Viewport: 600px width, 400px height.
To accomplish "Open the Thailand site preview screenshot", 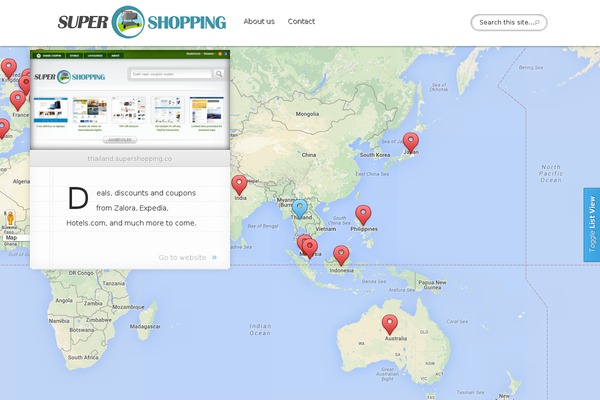I will 130,100.
